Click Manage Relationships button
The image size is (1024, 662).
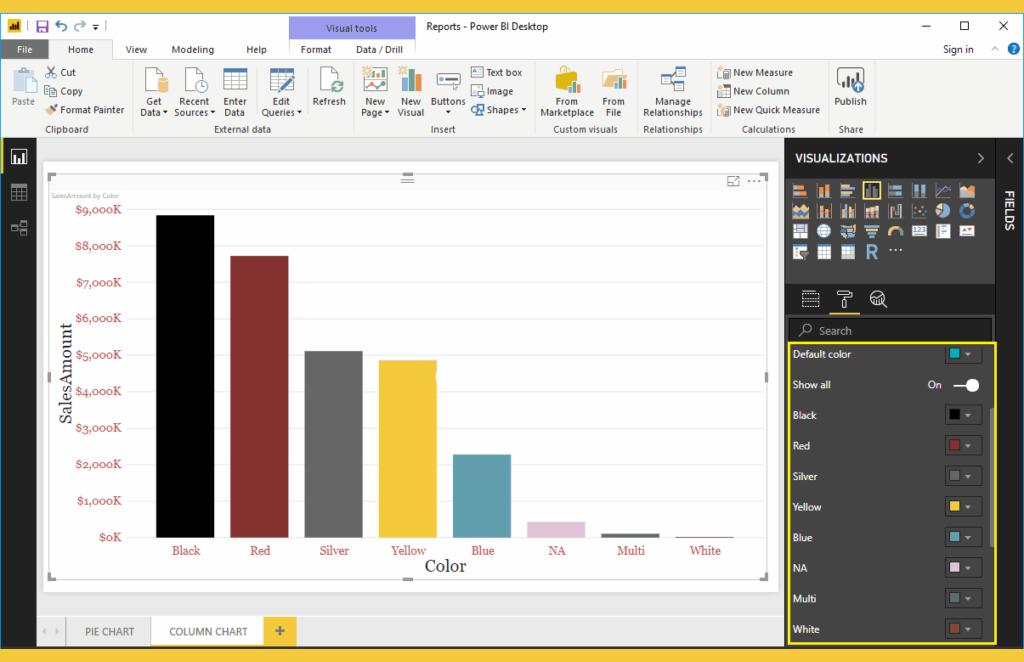(673, 91)
